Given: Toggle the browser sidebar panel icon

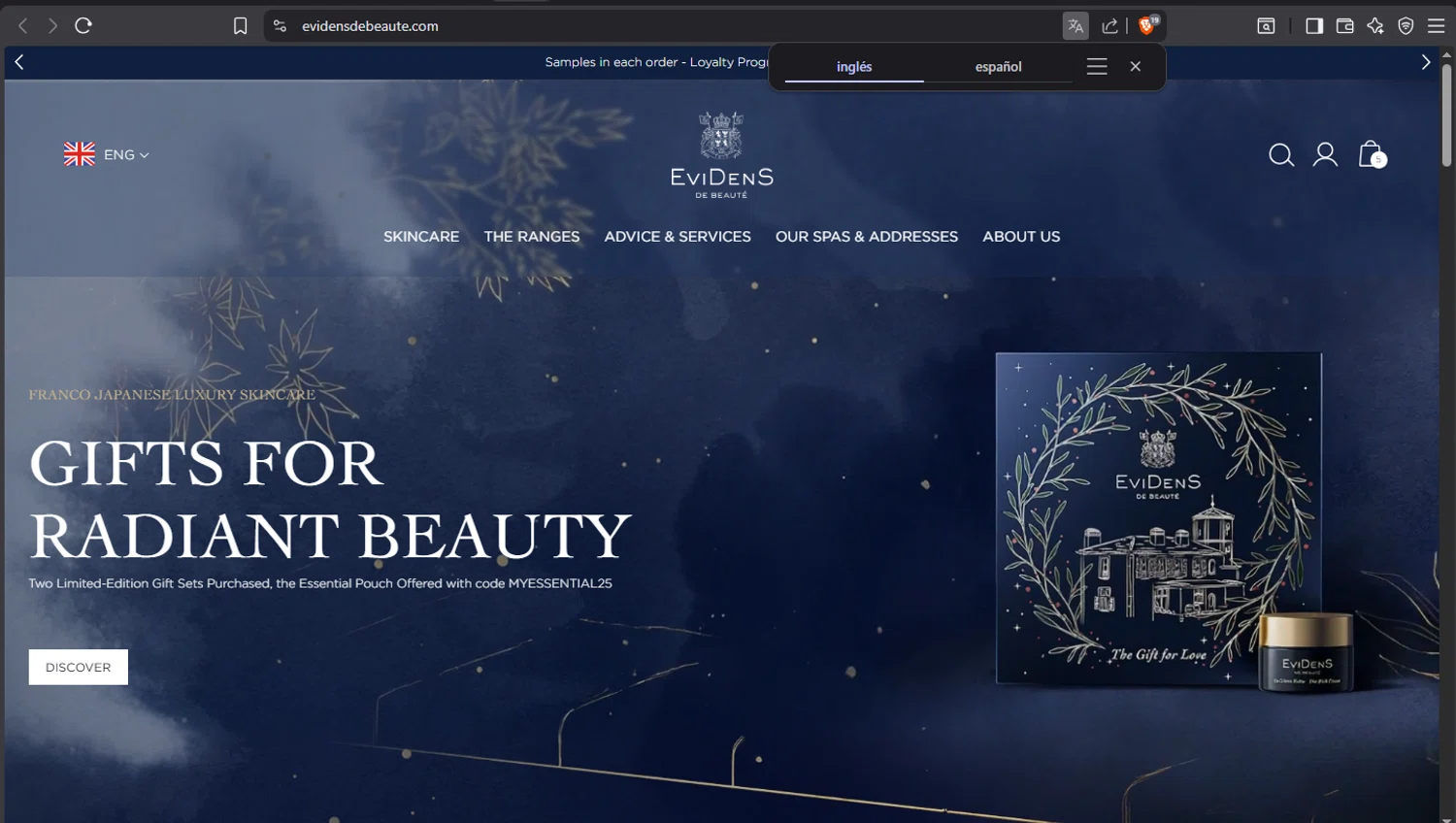Looking at the screenshot, I should point(1314,26).
